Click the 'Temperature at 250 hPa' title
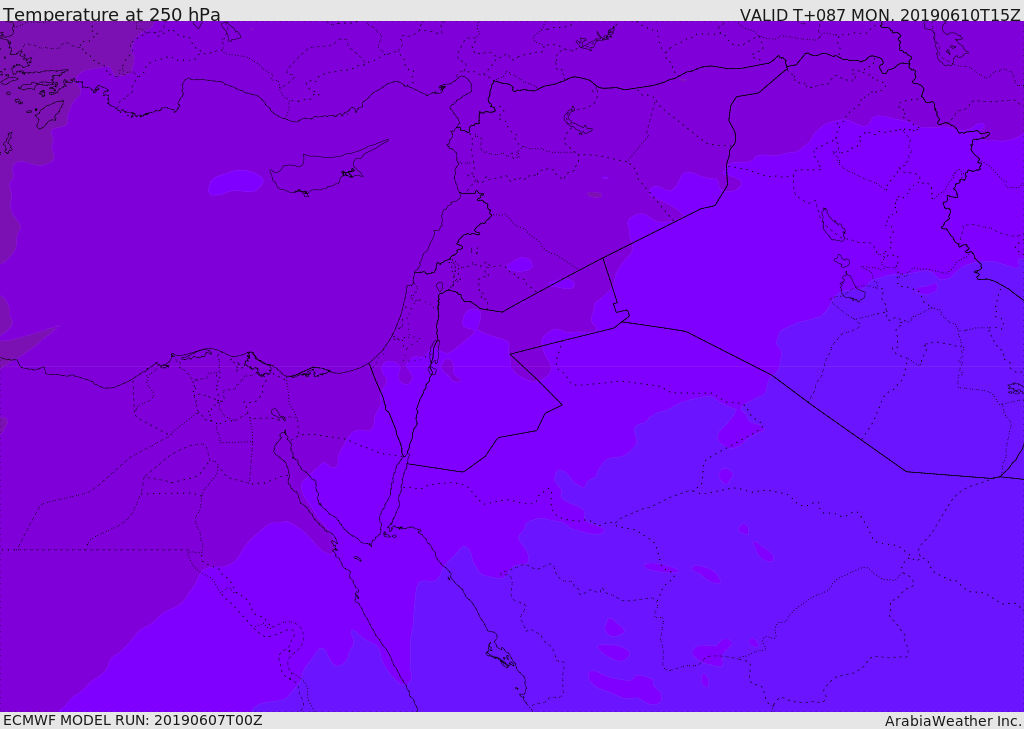 click(112, 14)
